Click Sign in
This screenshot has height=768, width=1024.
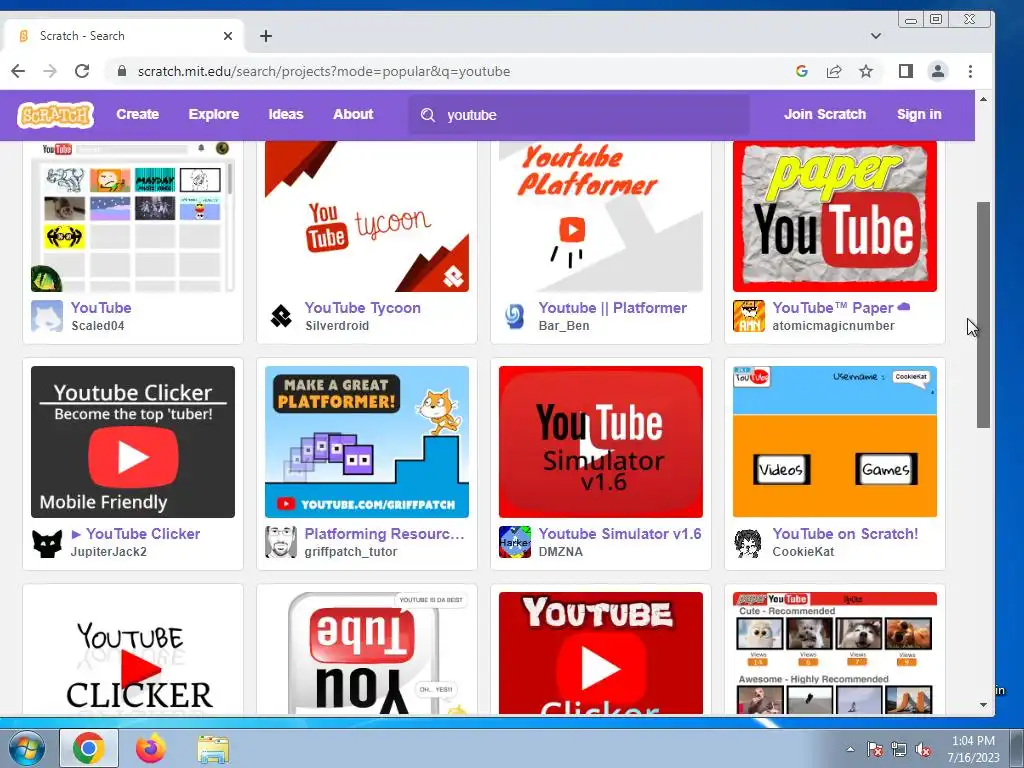(x=919, y=114)
